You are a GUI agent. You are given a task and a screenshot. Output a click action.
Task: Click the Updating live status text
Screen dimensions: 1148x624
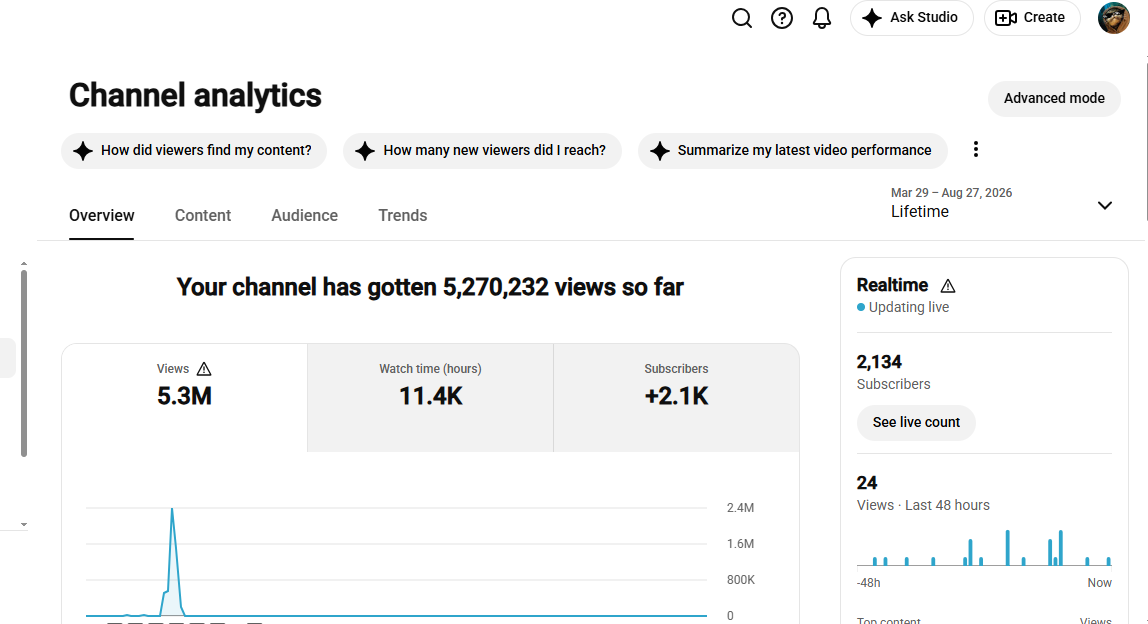coord(909,308)
